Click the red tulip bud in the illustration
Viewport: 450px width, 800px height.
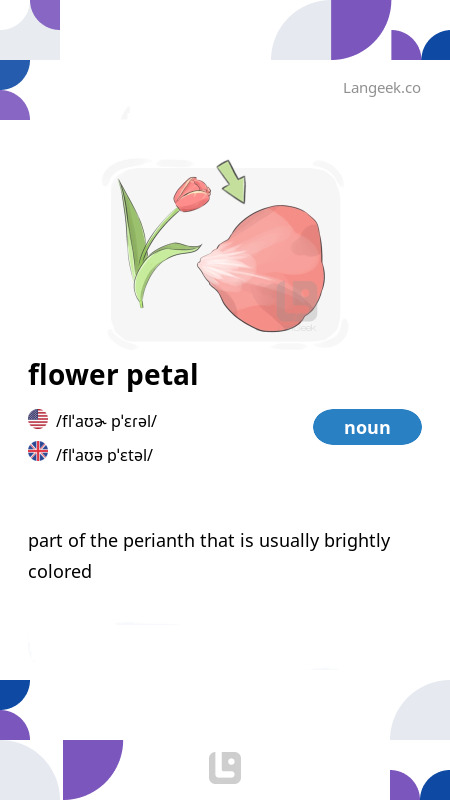pyautogui.click(x=192, y=194)
